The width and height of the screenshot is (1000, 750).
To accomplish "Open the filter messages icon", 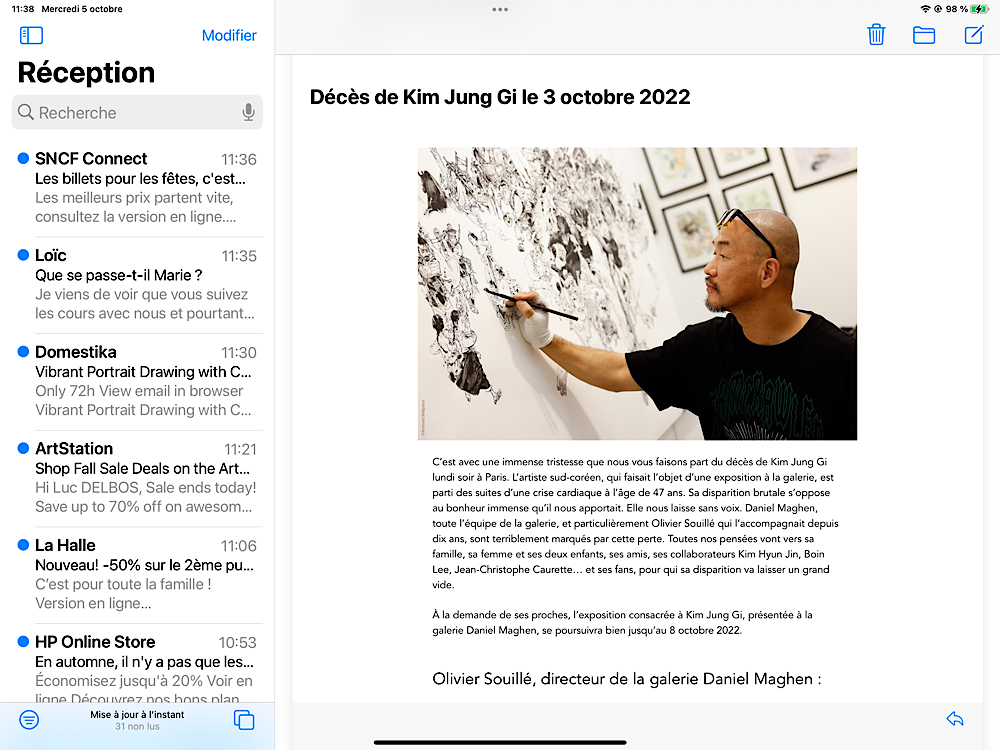I will [x=29, y=720].
